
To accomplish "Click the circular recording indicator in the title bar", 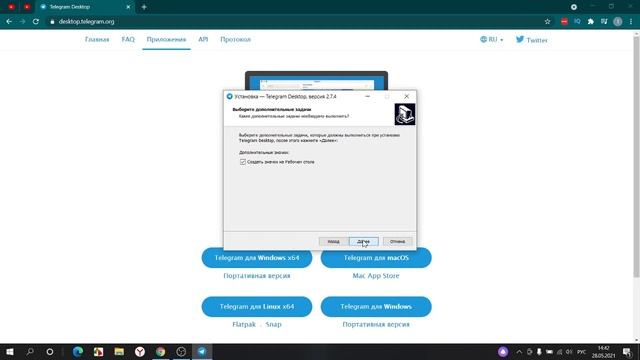I will pos(574,7).
